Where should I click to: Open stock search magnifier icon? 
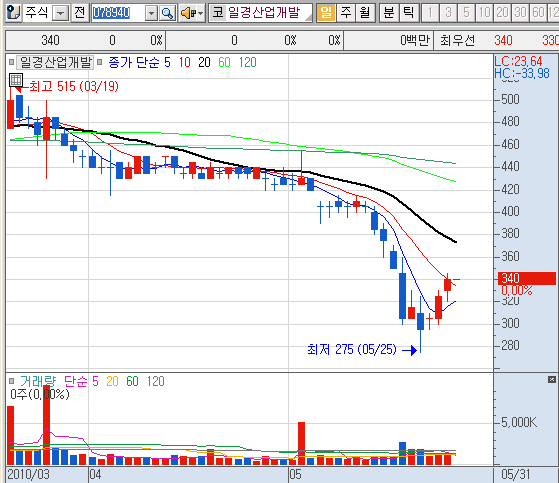167,14
